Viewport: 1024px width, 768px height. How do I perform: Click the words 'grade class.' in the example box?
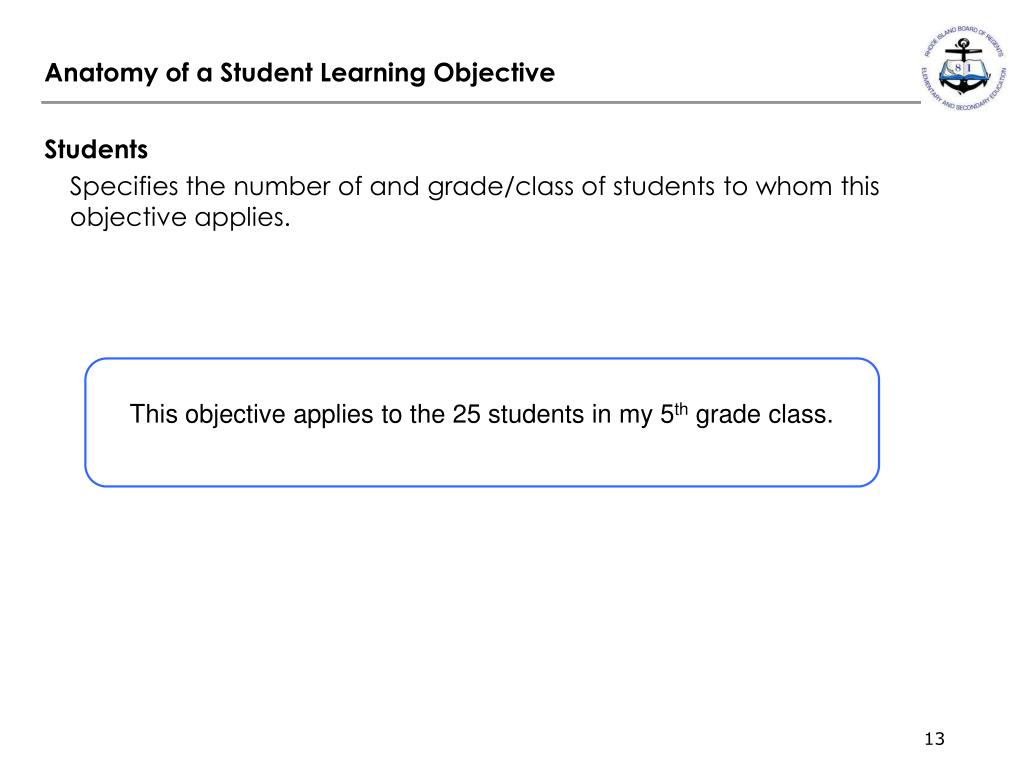coord(764,415)
